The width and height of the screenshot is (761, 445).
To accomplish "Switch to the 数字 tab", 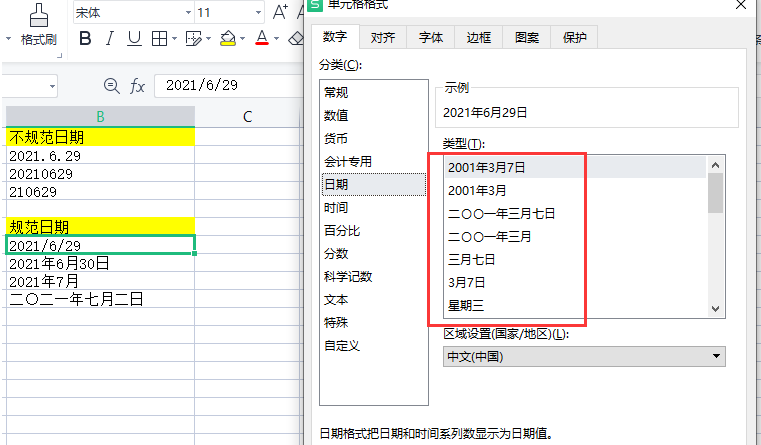I will pos(335,37).
